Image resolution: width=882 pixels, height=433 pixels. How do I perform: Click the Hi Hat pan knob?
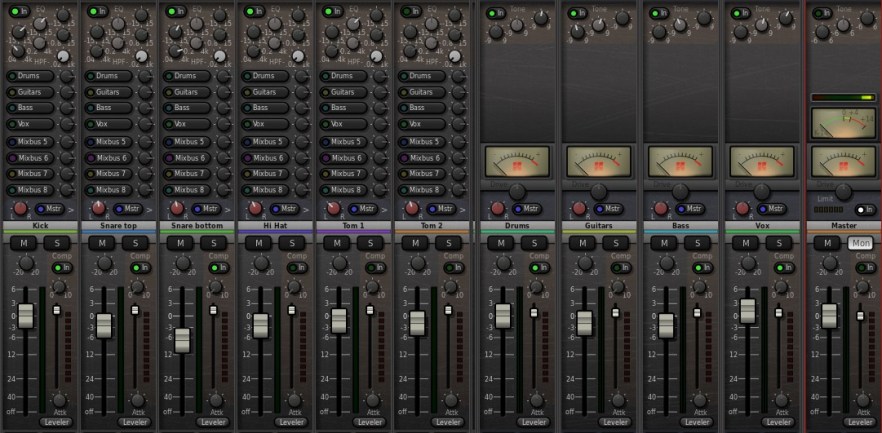(x=255, y=208)
